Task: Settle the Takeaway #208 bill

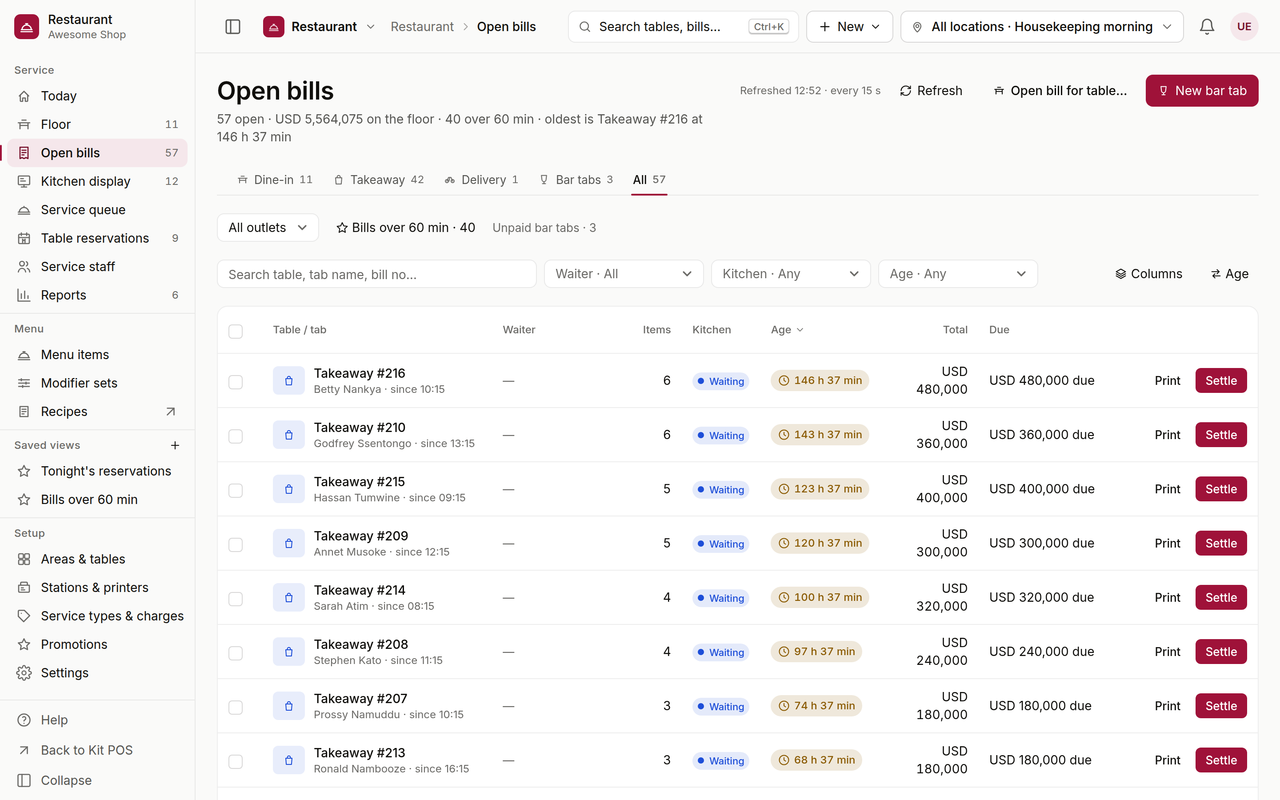Action: pyautogui.click(x=1221, y=652)
